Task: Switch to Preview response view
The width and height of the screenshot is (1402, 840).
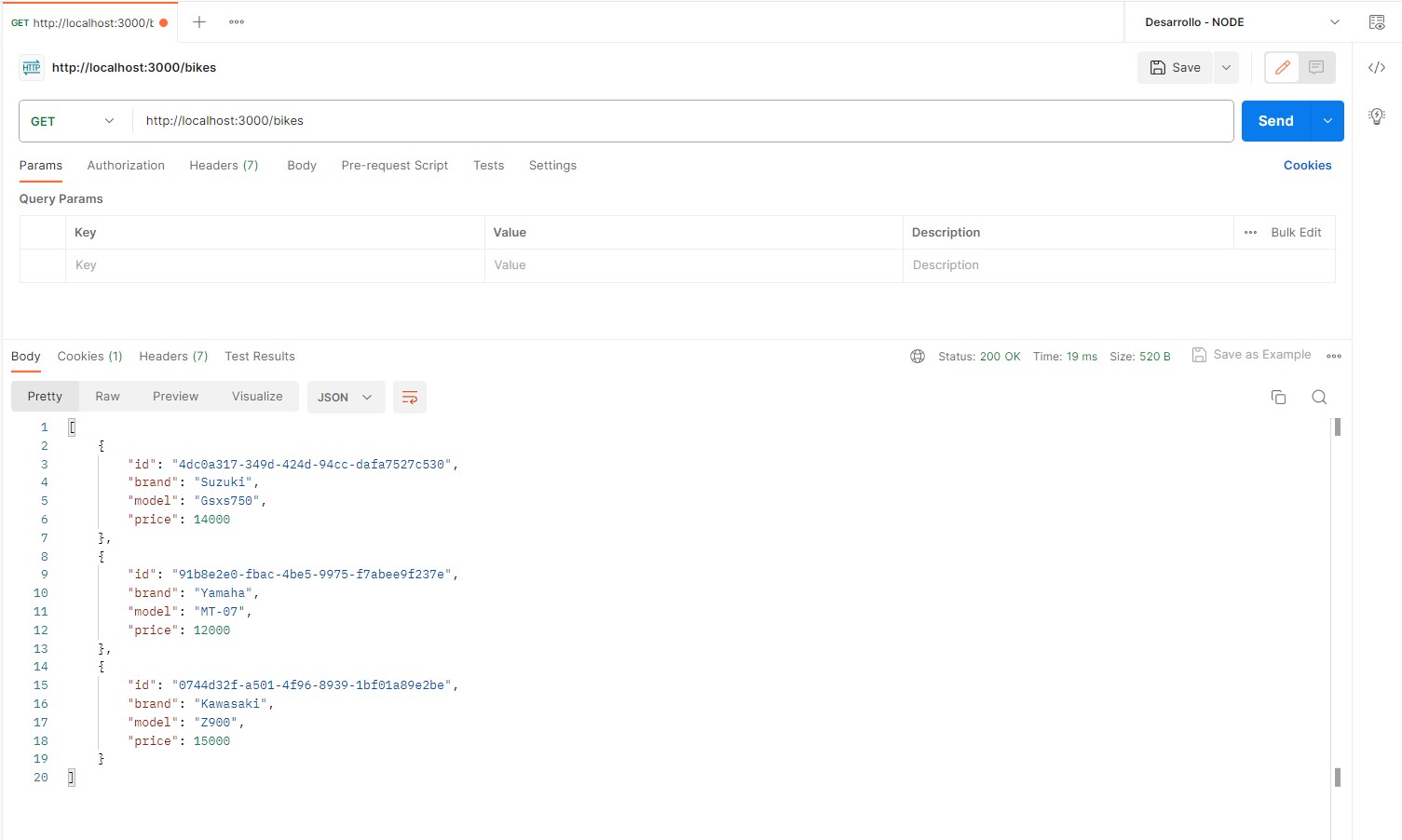Action: (175, 396)
